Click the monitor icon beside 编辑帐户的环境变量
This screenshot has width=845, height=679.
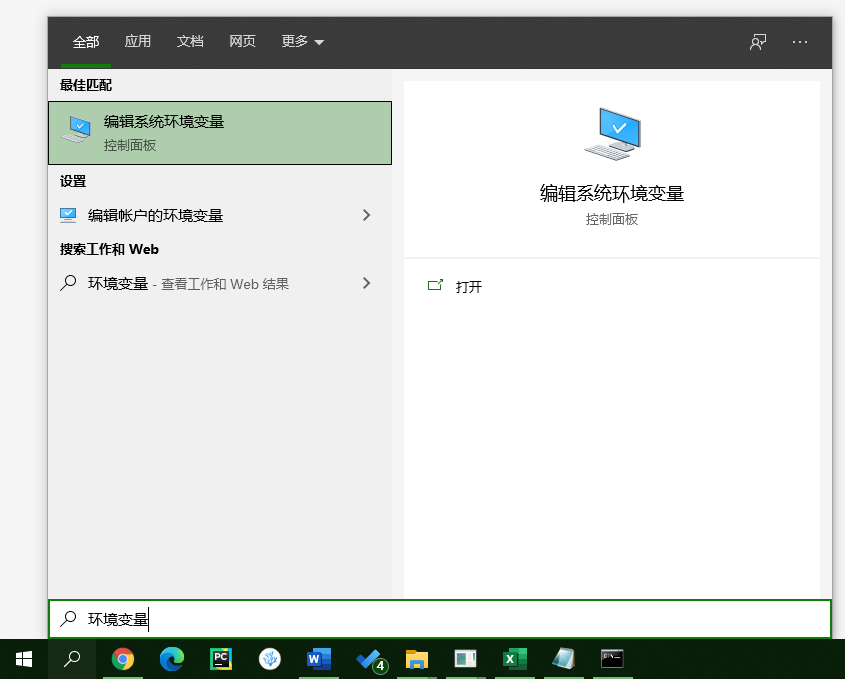point(68,216)
